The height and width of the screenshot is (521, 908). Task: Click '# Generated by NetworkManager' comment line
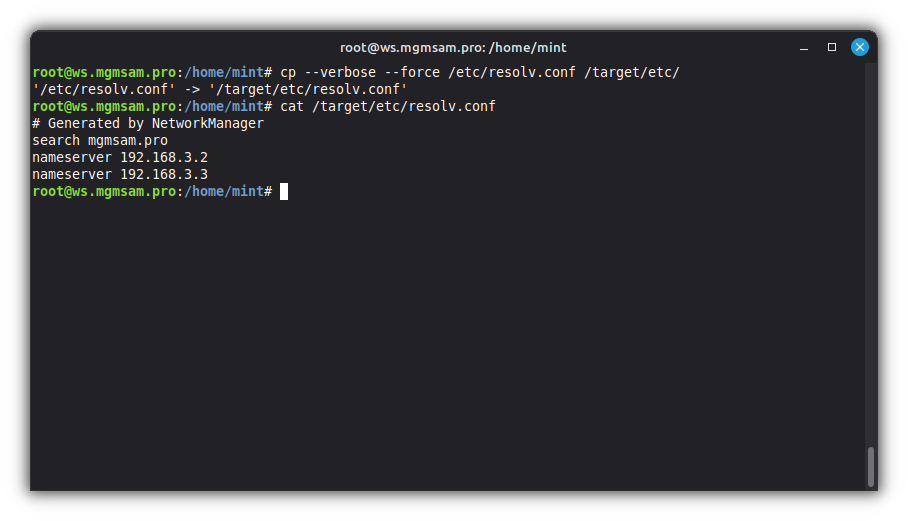point(148,124)
